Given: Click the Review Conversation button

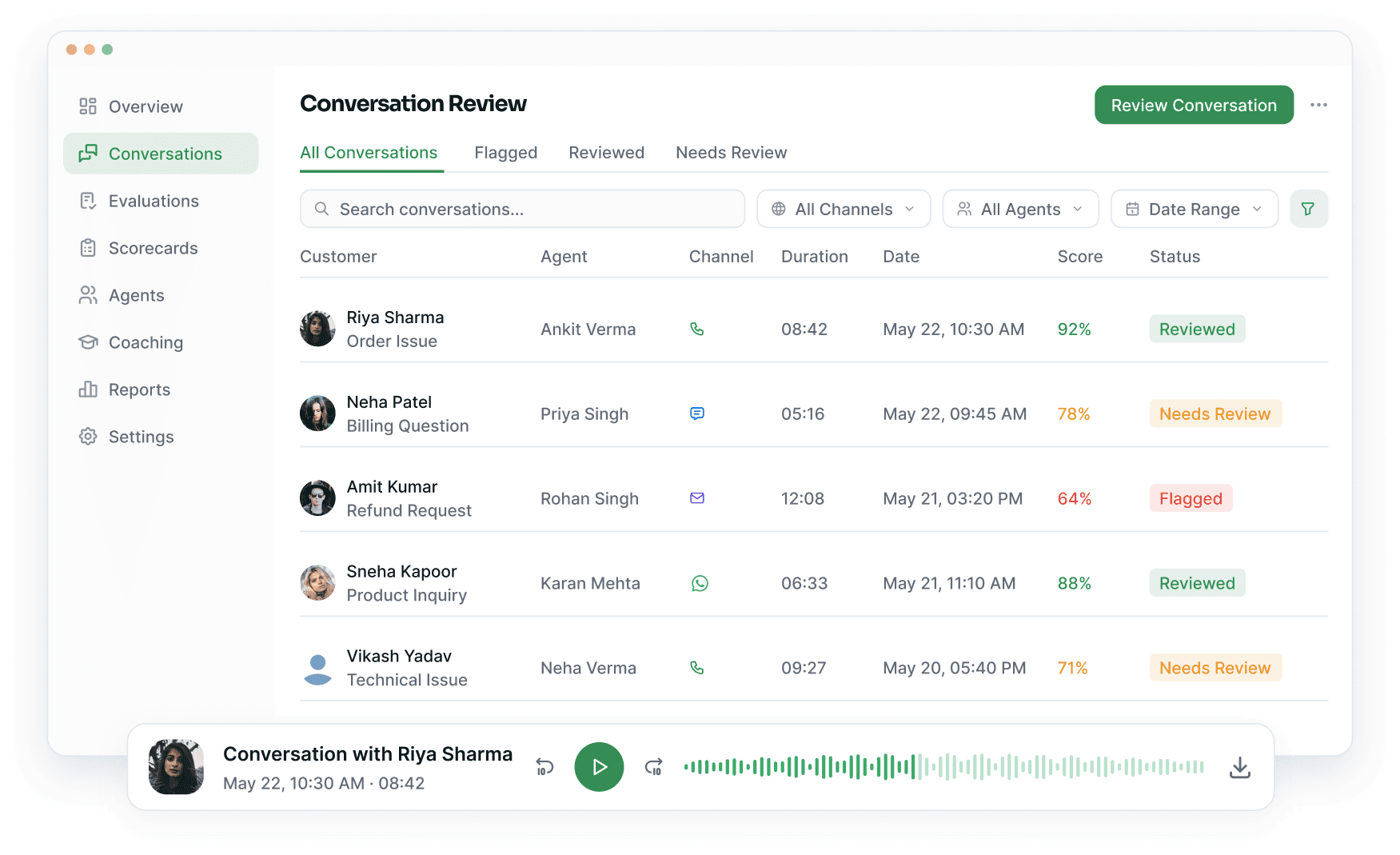Looking at the screenshot, I should tap(1194, 105).
